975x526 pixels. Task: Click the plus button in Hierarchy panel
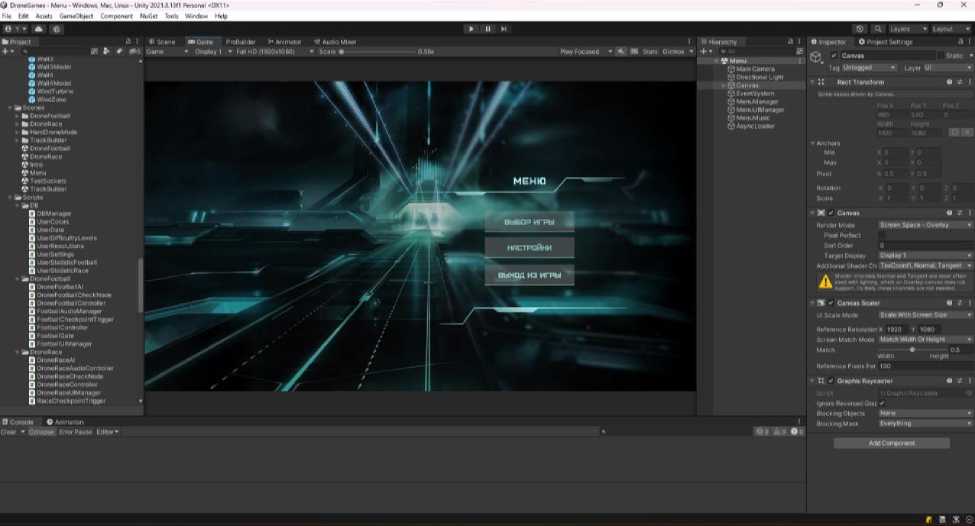click(705, 51)
